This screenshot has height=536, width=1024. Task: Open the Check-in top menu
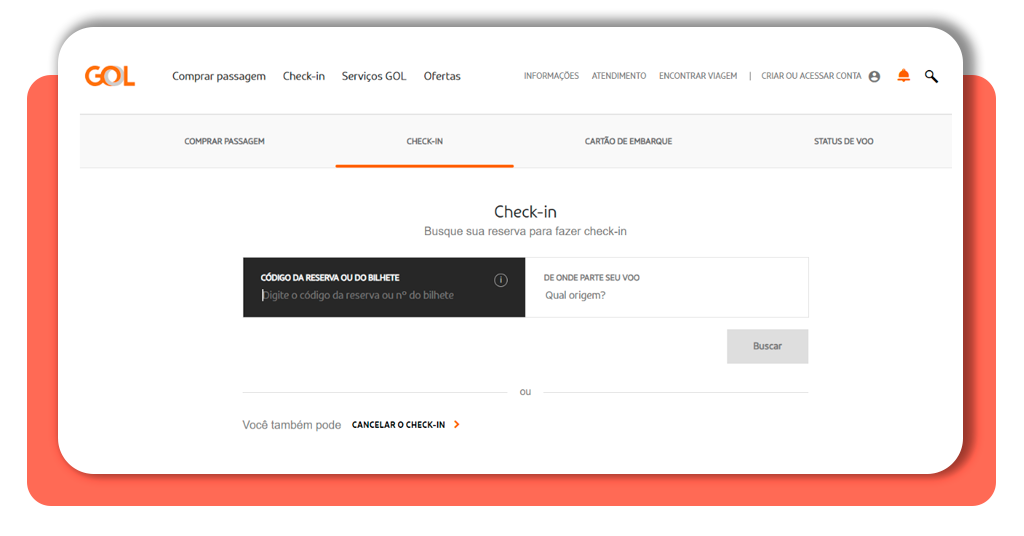(304, 76)
